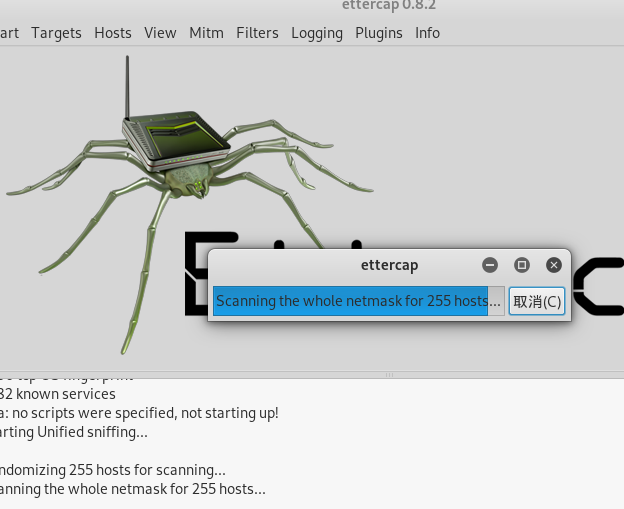Minimize the ettercap scanning dialog

(x=490, y=265)
